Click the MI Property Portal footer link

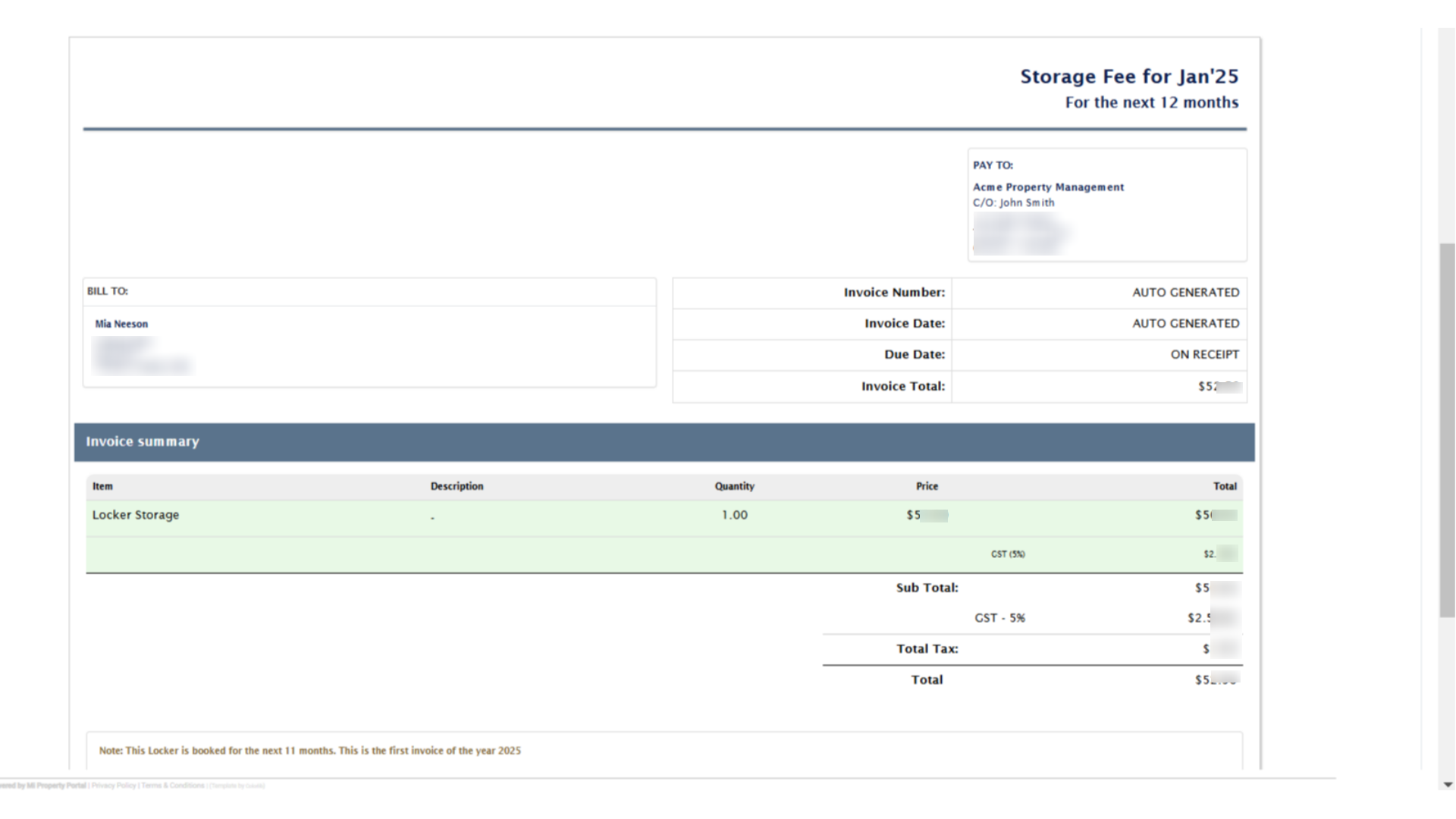(56, 786)
